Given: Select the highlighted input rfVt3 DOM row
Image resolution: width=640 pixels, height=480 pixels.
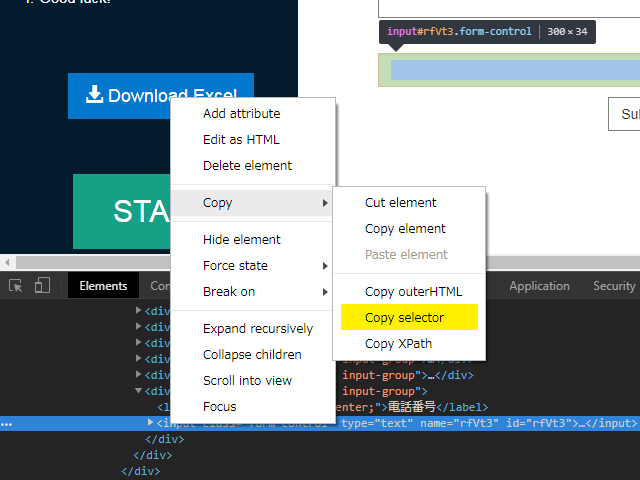Looking at the screenshot, I should (320, 423).
